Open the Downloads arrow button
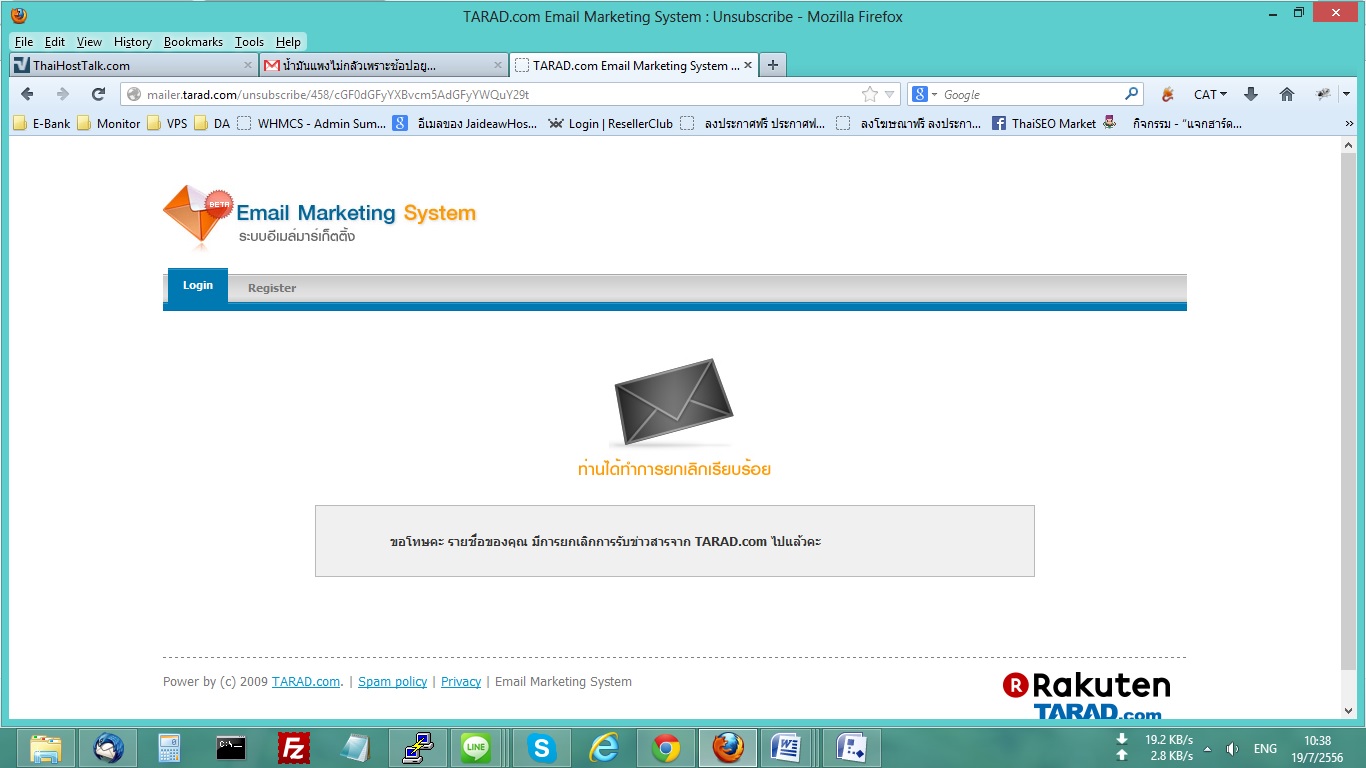Viewport: 1366px width, 768px height. click(1250, 94)
